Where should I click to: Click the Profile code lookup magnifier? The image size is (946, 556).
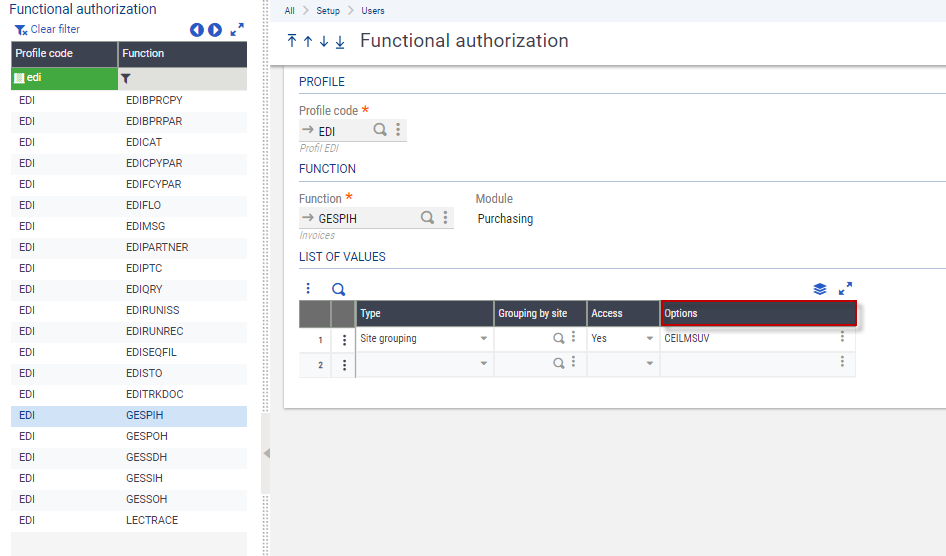pos(380,130)
